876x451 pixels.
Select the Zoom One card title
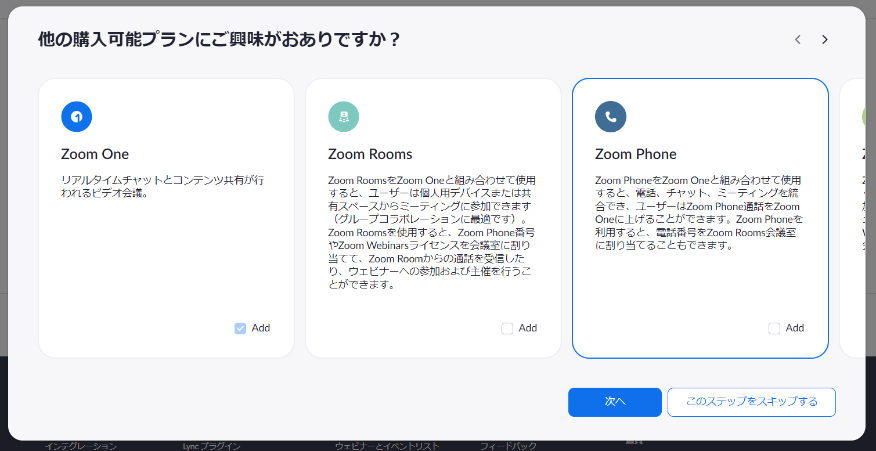(x=95, y=154)
